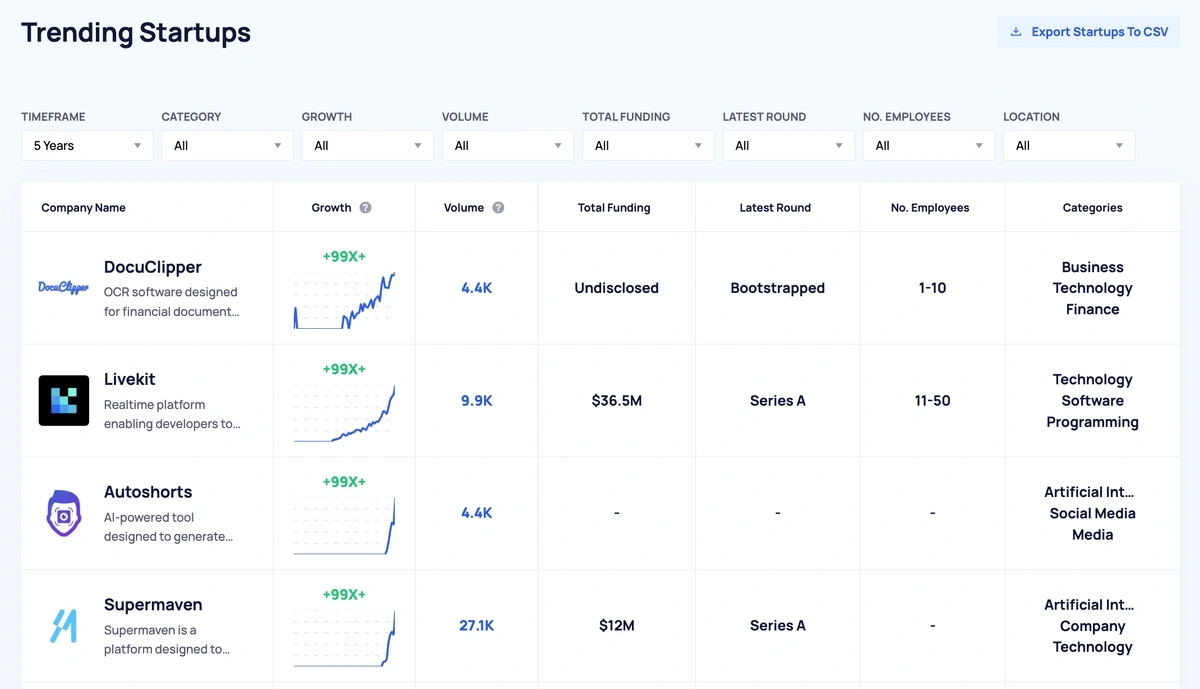
Task: Click Livekit's Series A round cell
Action: point(778,401)
